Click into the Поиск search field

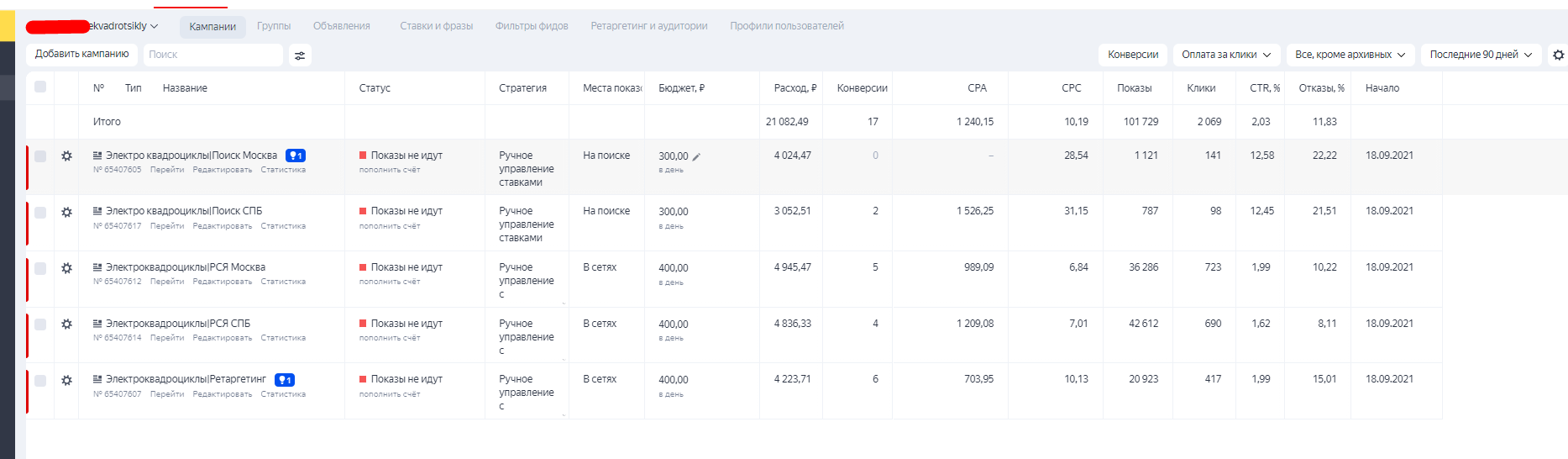[212, 55]
